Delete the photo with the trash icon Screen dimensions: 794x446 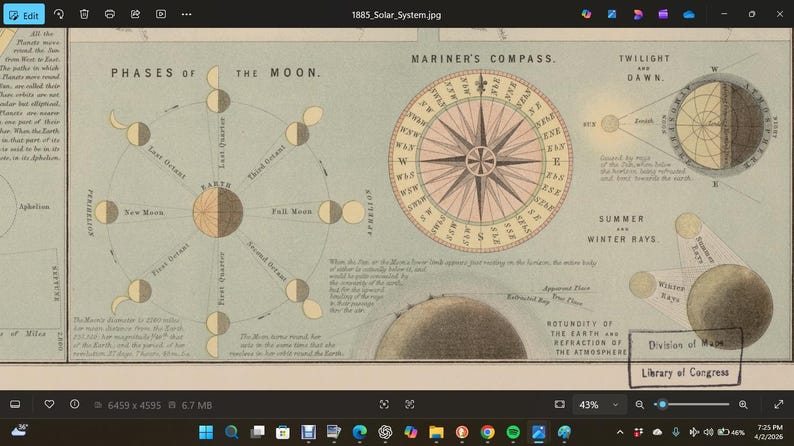84,14
